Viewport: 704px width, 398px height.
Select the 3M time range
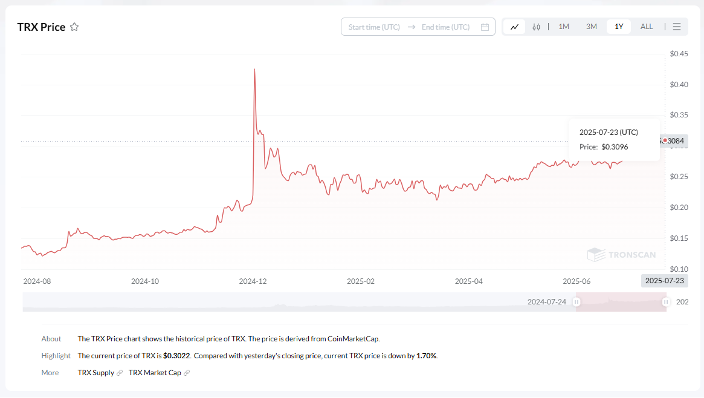[591, 27]
